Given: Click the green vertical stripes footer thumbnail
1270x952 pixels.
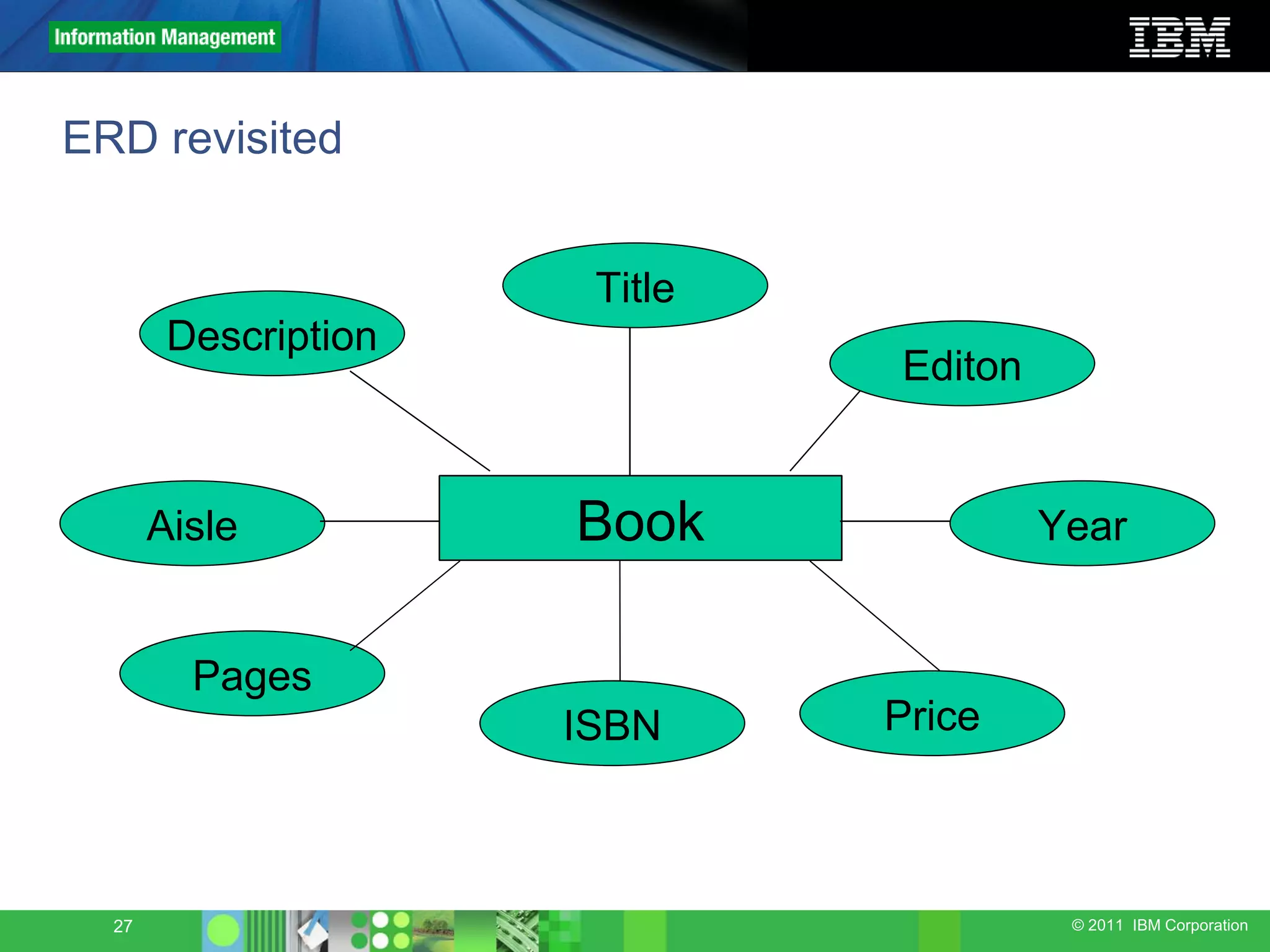Looking at the screenshot, I should point(265,931).
